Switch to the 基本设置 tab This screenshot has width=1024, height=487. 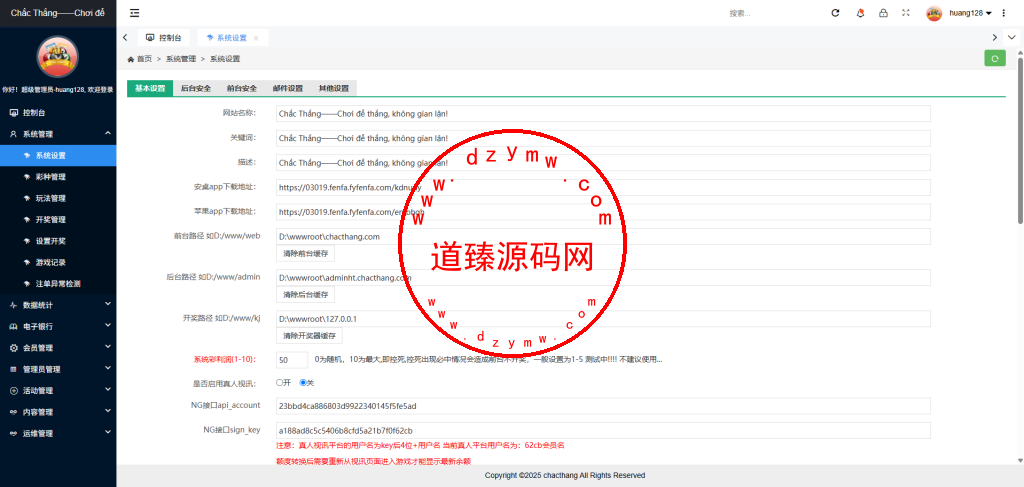pos(150,88)
